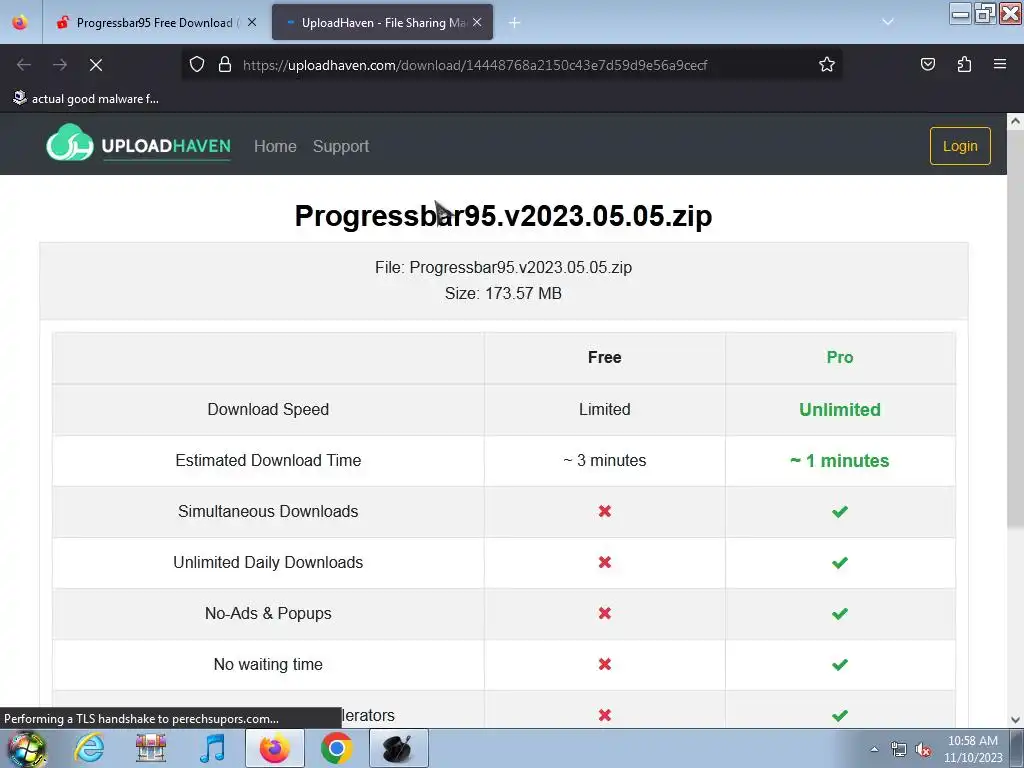Open the black bird app in taskbar
Viewport: 1024px width, 768px height.
(398, 748)
